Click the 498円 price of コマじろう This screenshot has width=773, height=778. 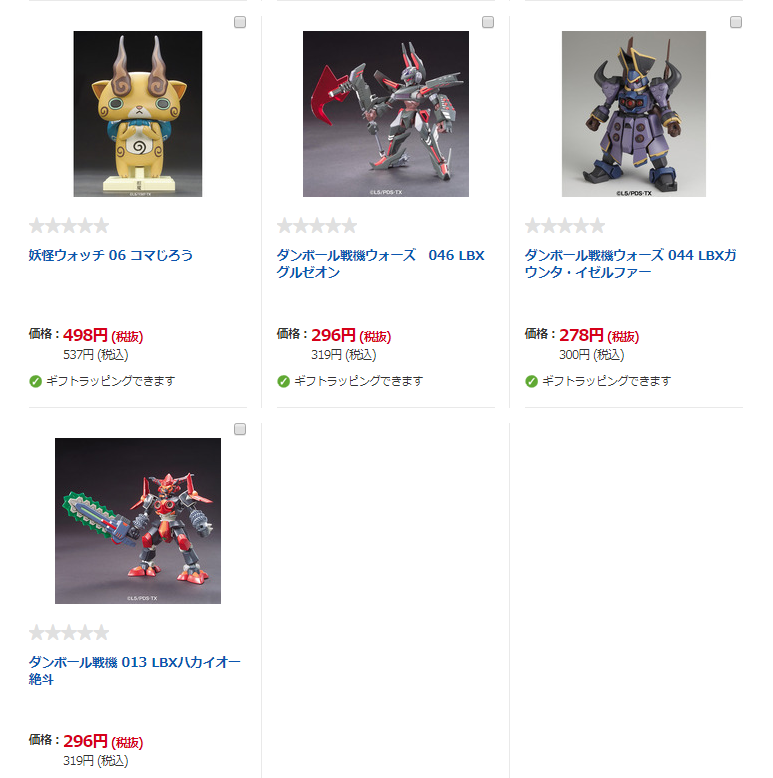click(85, 335)
